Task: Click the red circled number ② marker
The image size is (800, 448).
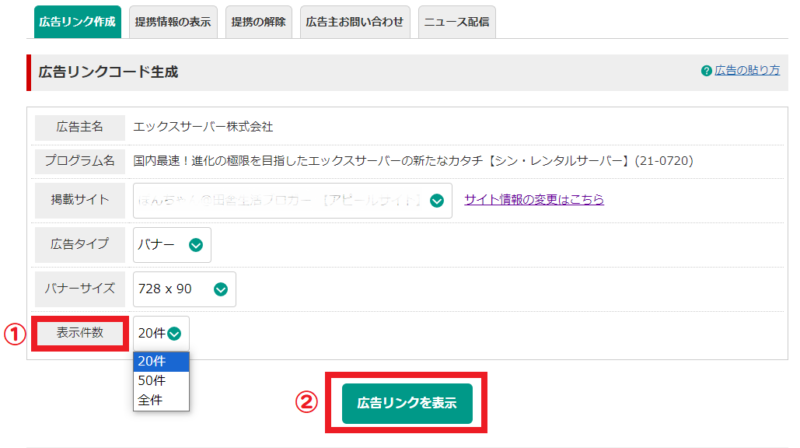Action: click(x=308, y=403)
